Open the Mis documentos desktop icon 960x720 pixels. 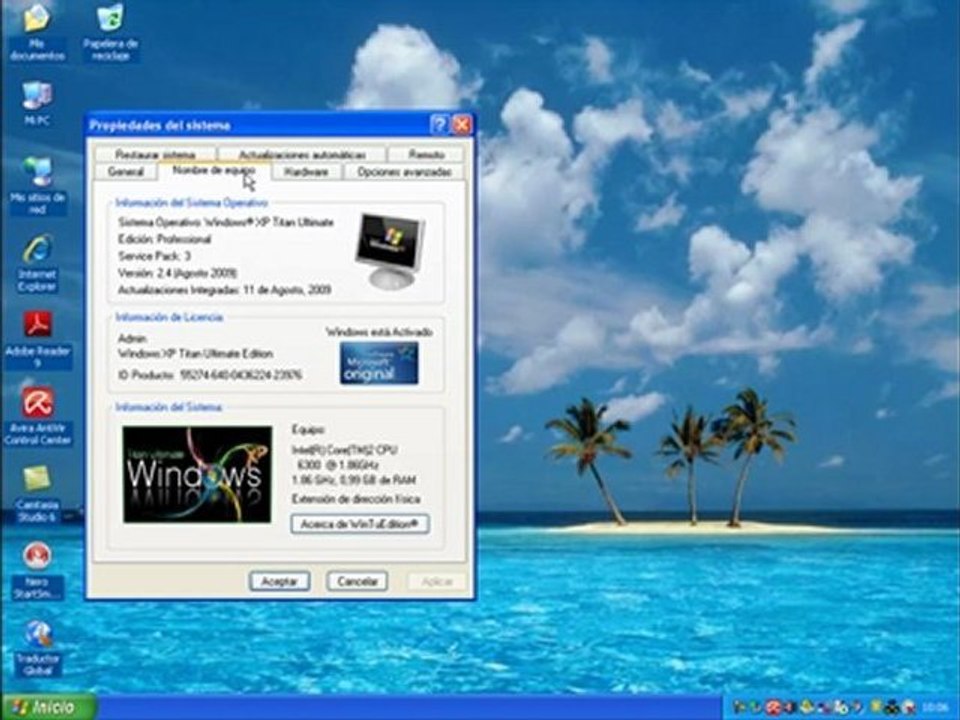coord(37,31)
